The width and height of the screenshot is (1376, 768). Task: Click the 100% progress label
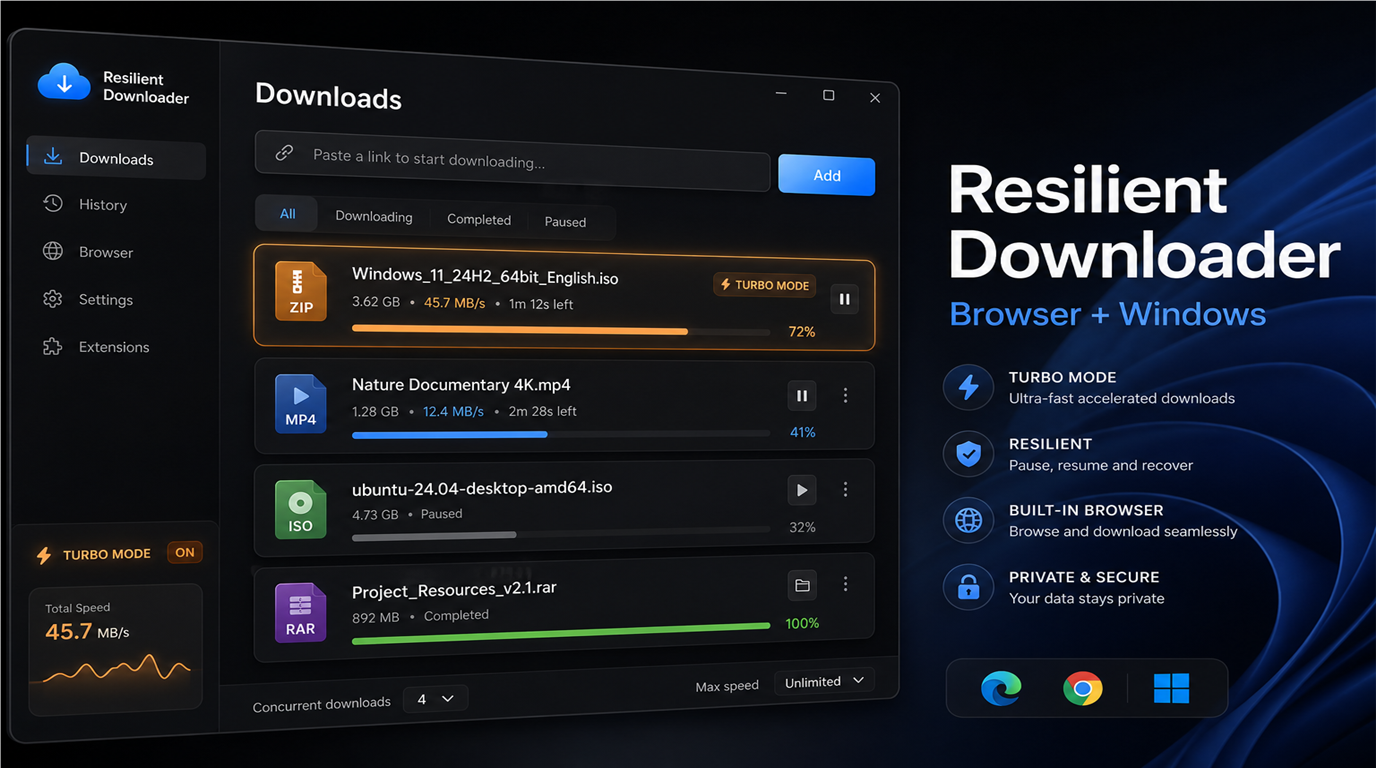point(802,623)
